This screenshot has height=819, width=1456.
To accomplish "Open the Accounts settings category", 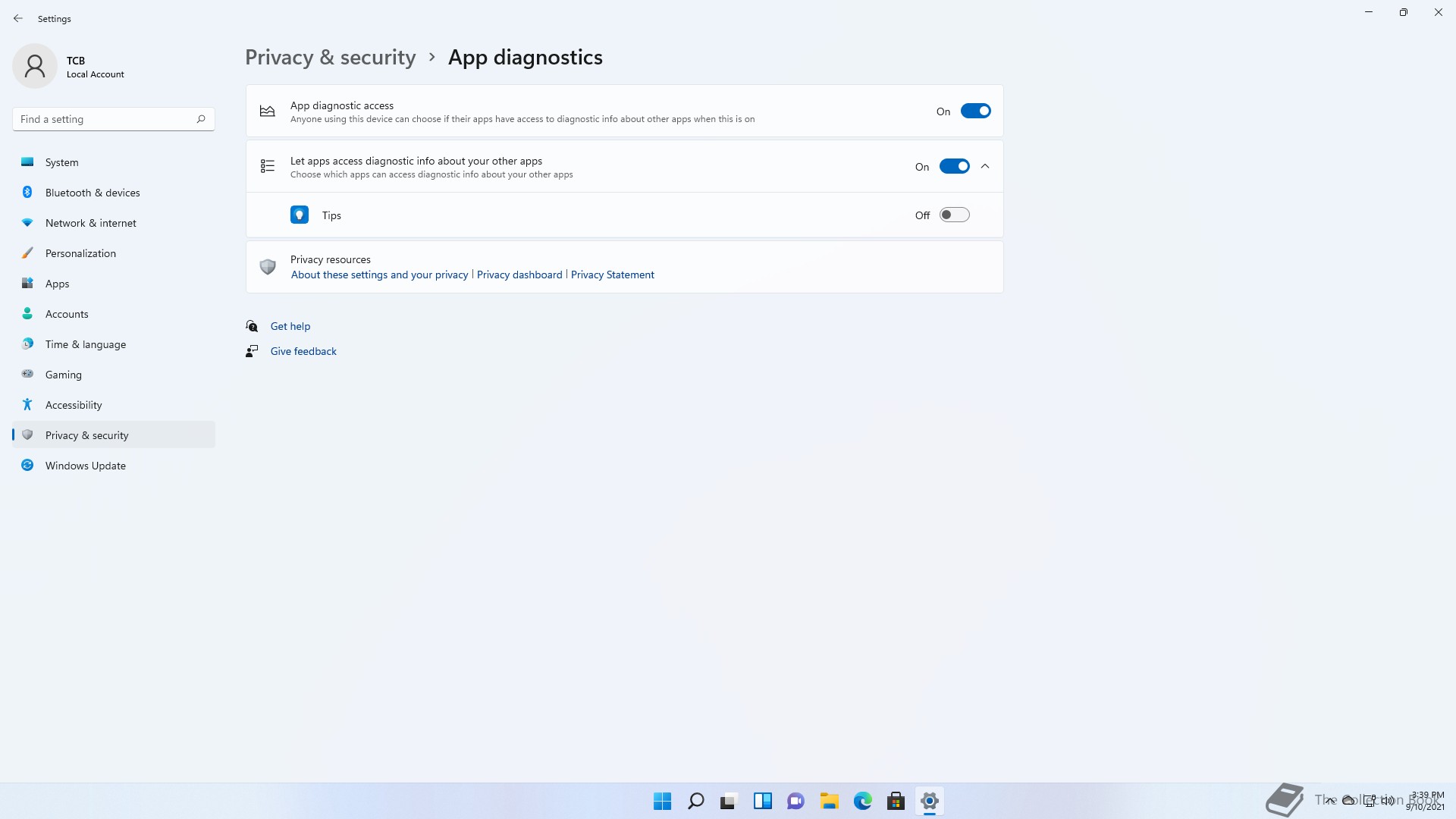I will click(x=114, y=314).
